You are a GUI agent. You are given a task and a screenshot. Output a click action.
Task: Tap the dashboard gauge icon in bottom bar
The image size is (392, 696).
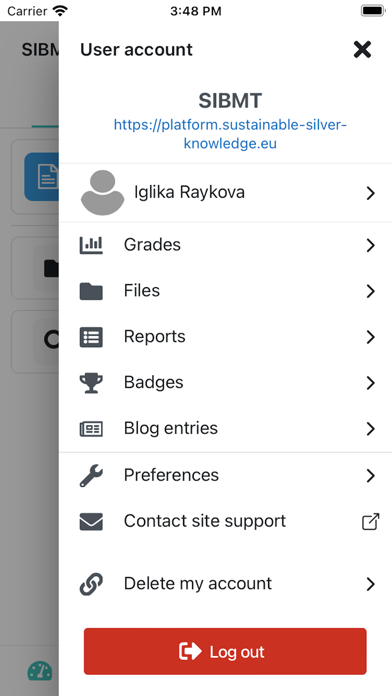[40, 672]
